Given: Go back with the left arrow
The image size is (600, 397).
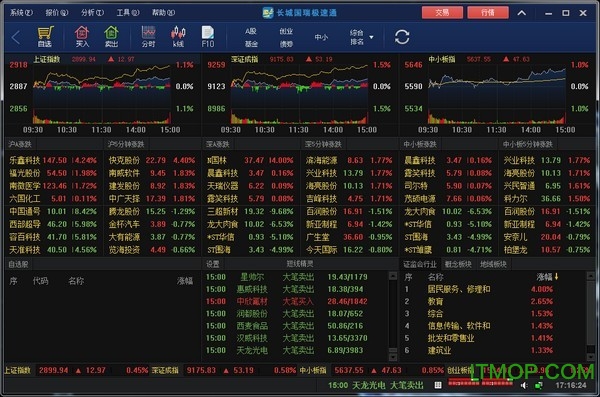Looking at the screenshot, I should pos(16,38).
